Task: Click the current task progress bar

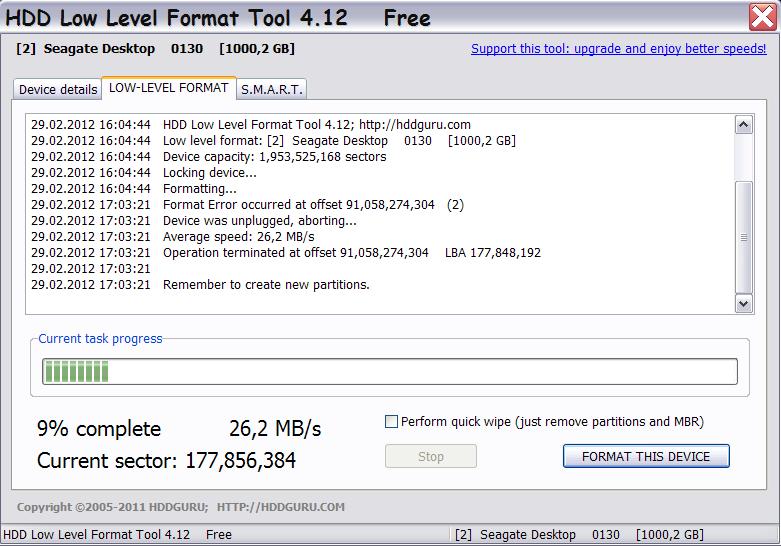Action: click(390, 372)
